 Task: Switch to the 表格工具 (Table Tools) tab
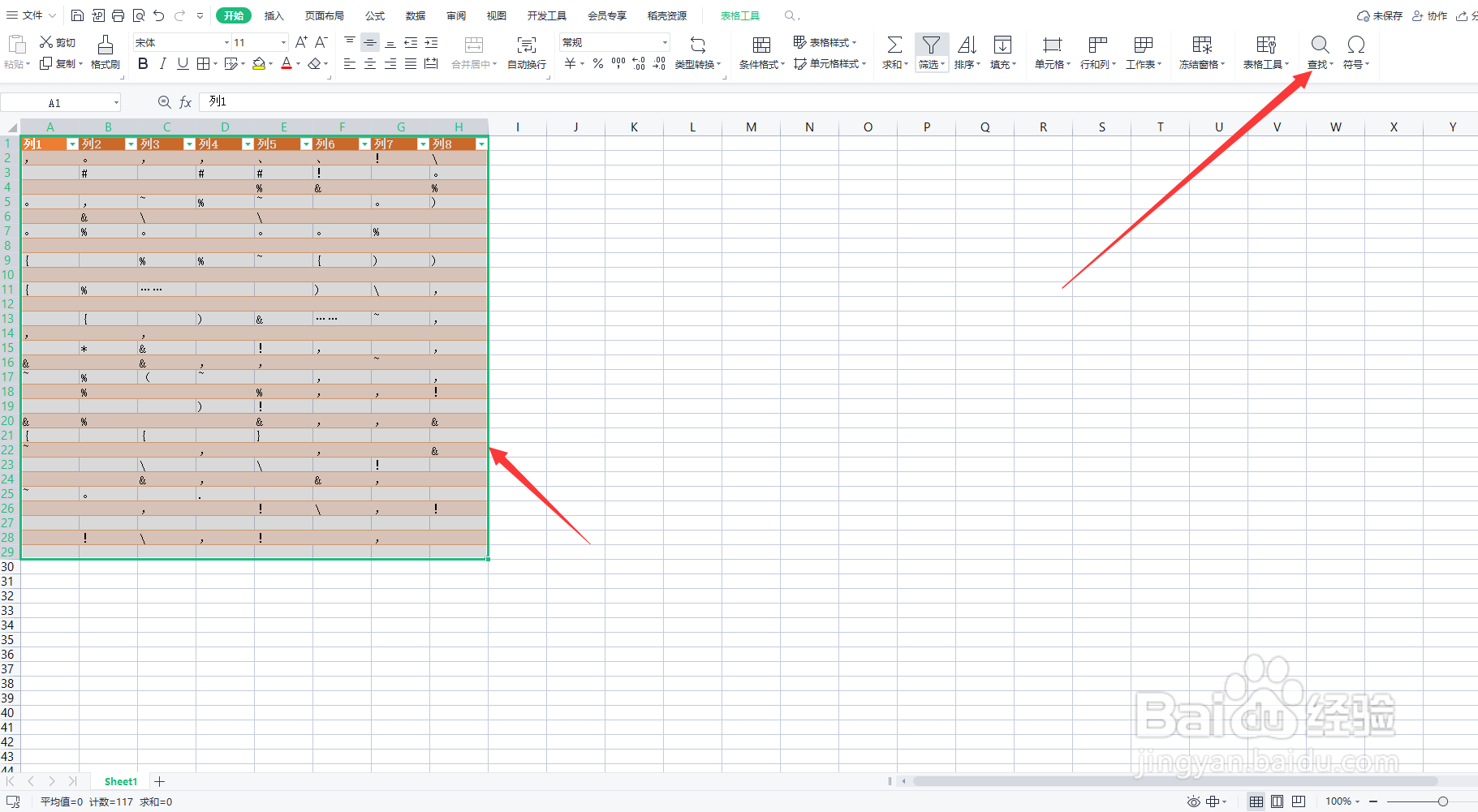[740, 15]
